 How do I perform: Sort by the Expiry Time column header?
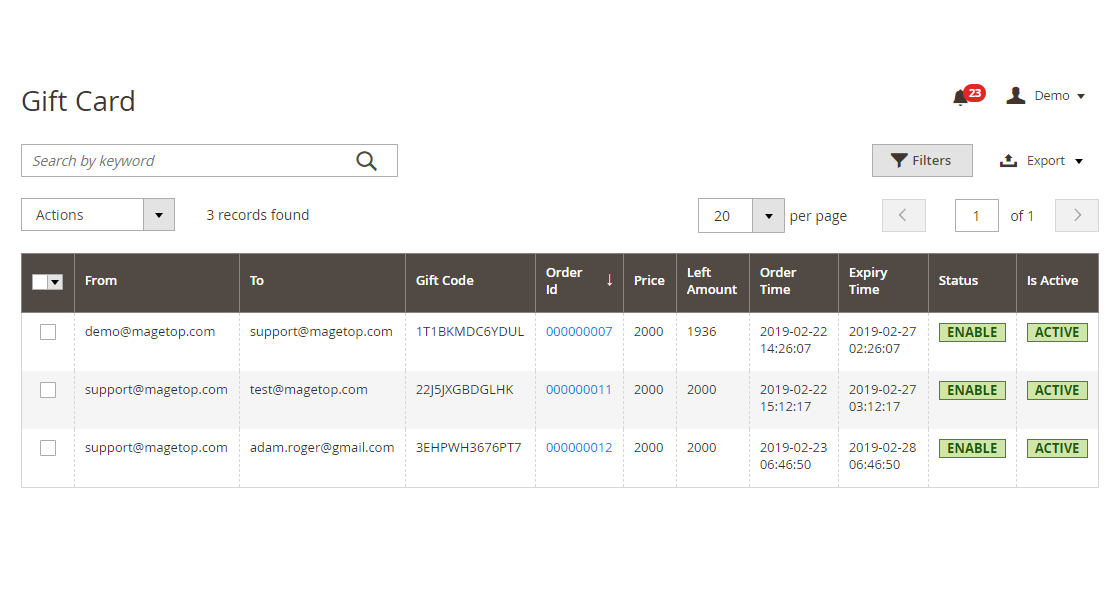[868, 281]
